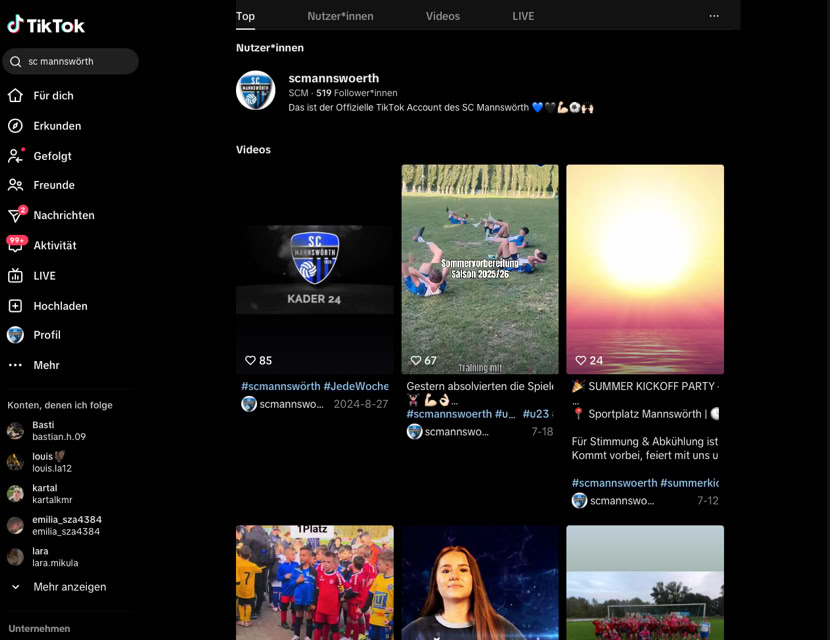Image resolution: width=830 pixels, height=640 pixels.
Task: Click author avatar under the KADER 24 video
Action: (x=249, y=404)
